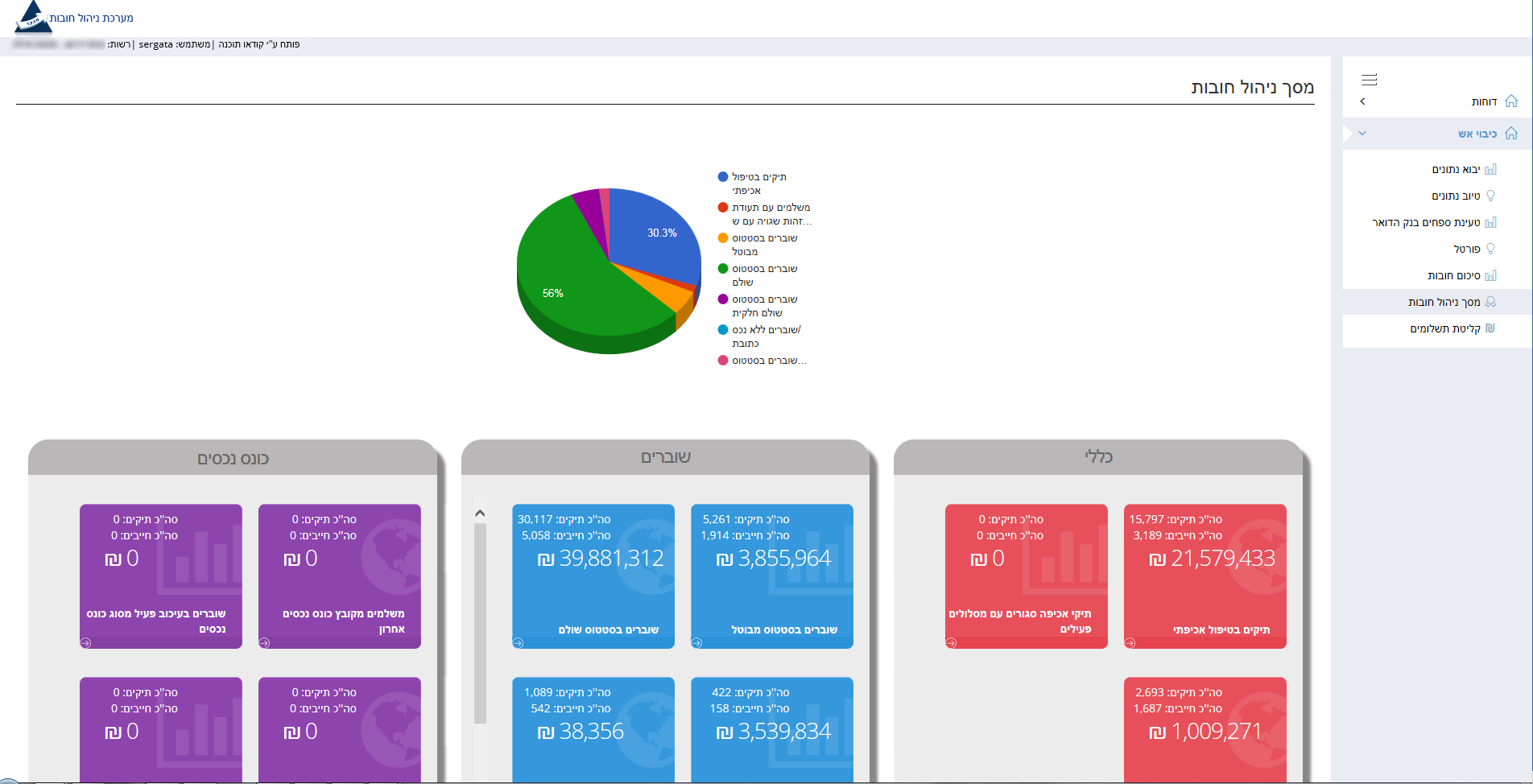Click arrow icon on שוברים בסטטוס מבוטל card
Viewport: 1533px width, 784px height.
pyautogui.click(x=696, y=643)
